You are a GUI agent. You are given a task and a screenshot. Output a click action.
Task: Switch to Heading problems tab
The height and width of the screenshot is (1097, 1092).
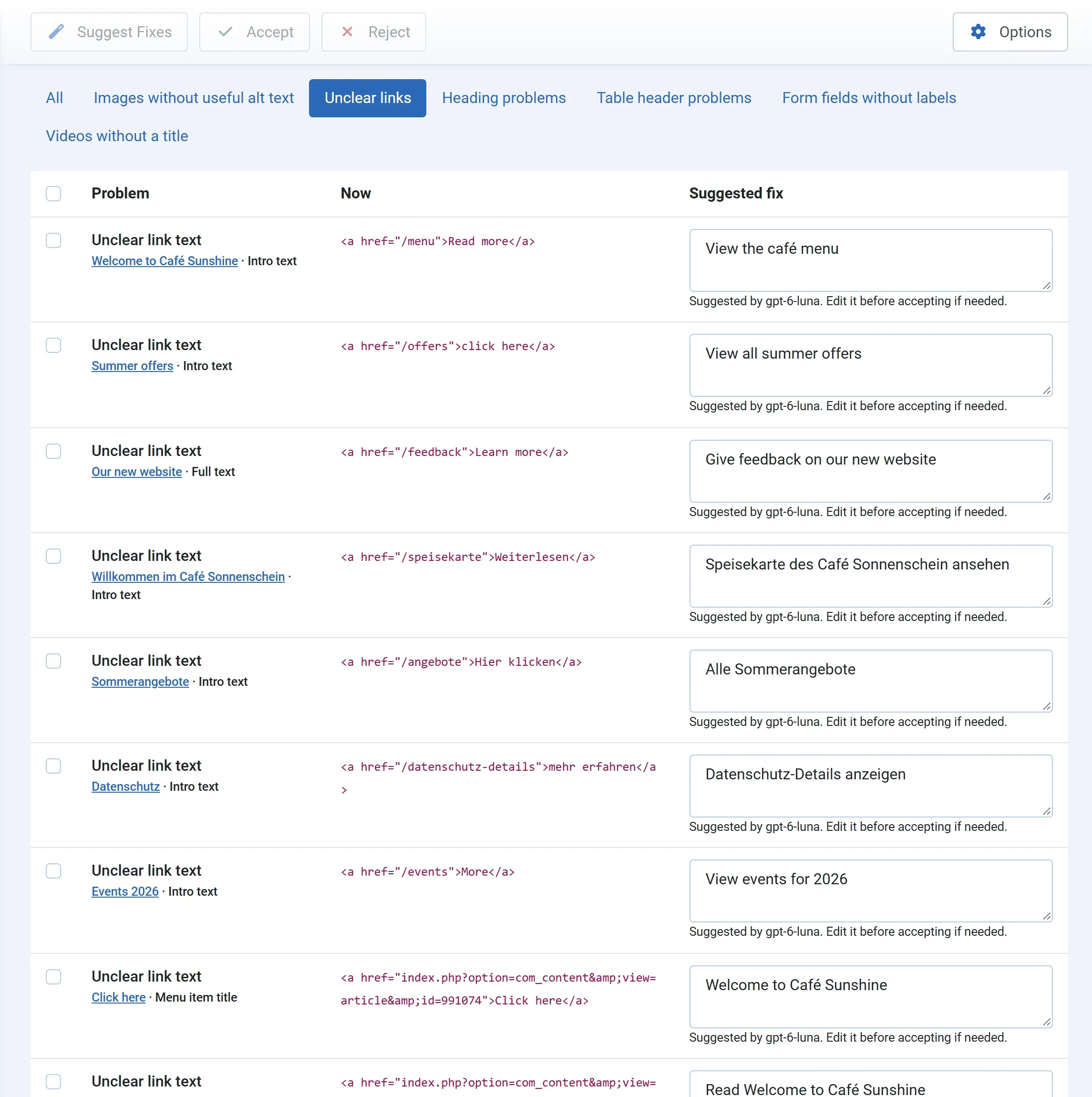(x=504, y=98)
